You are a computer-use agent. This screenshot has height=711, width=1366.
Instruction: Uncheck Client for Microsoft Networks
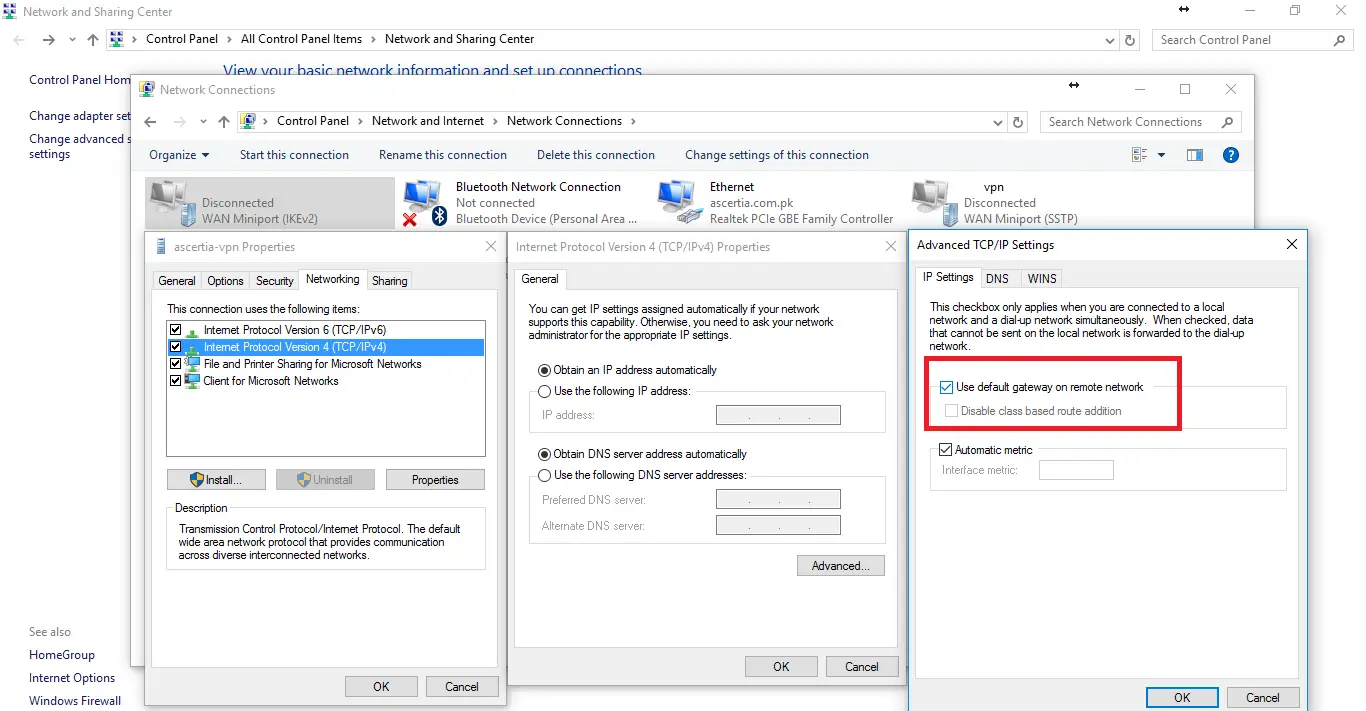(x=176, y=381)
